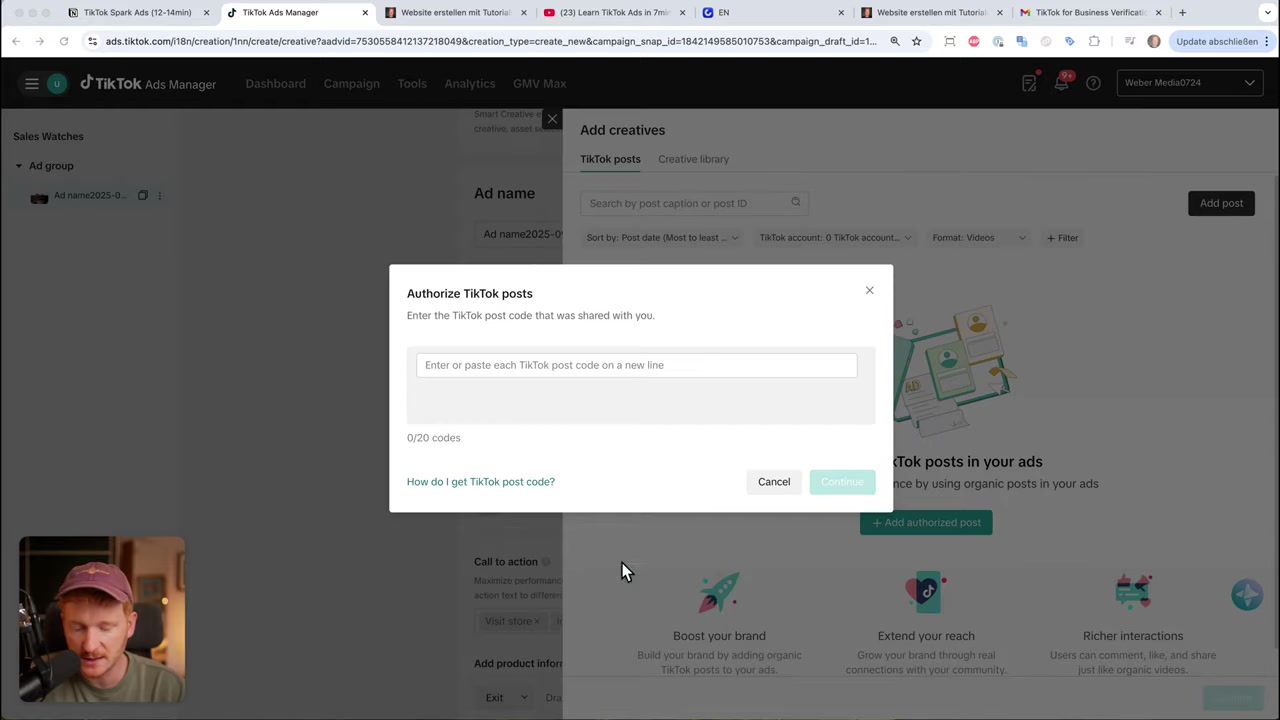
Task: Remove the Visit store call-to-action tag
Action: coord(536,621)
